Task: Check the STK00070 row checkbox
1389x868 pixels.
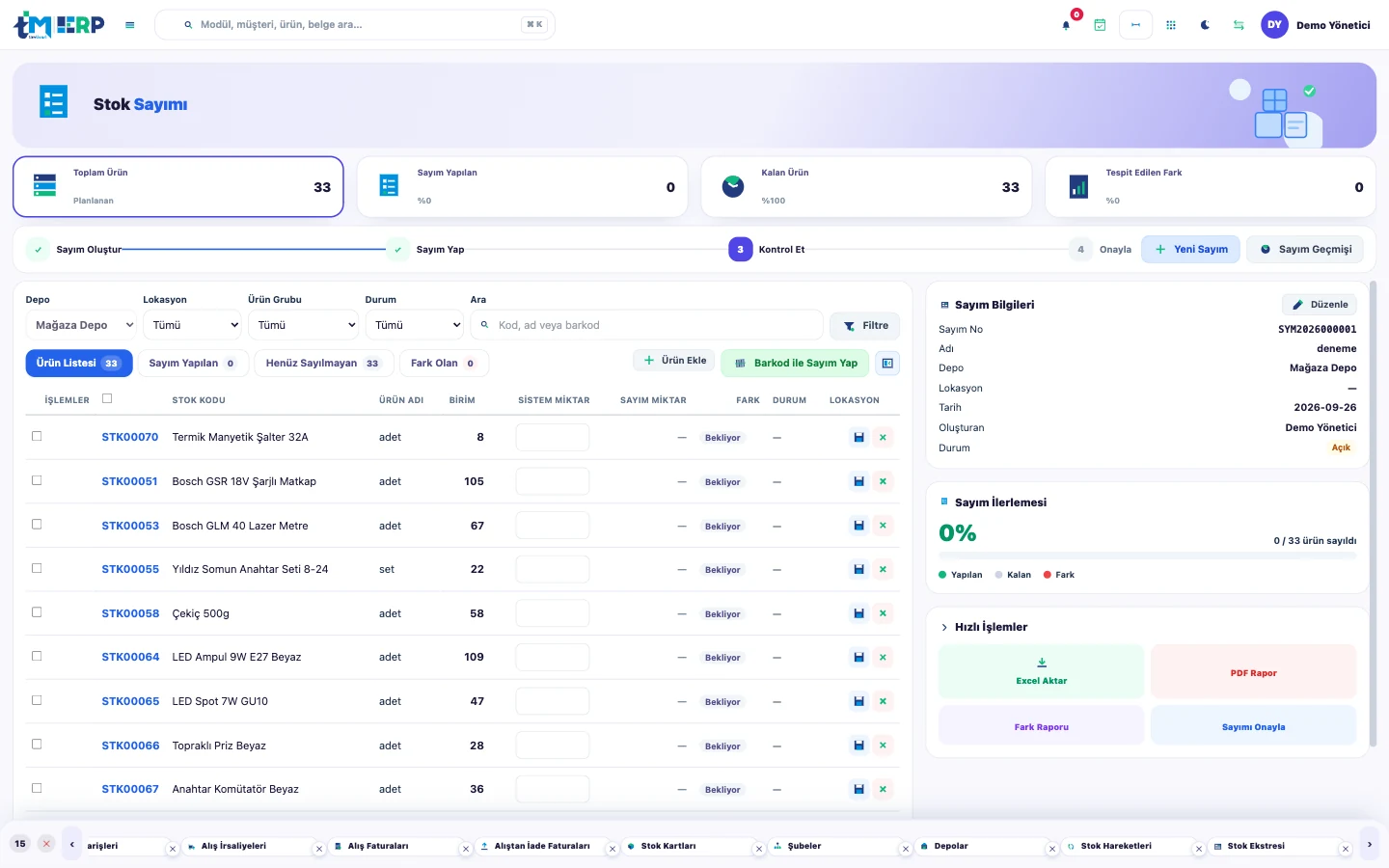Action: (x=37, y=436)
